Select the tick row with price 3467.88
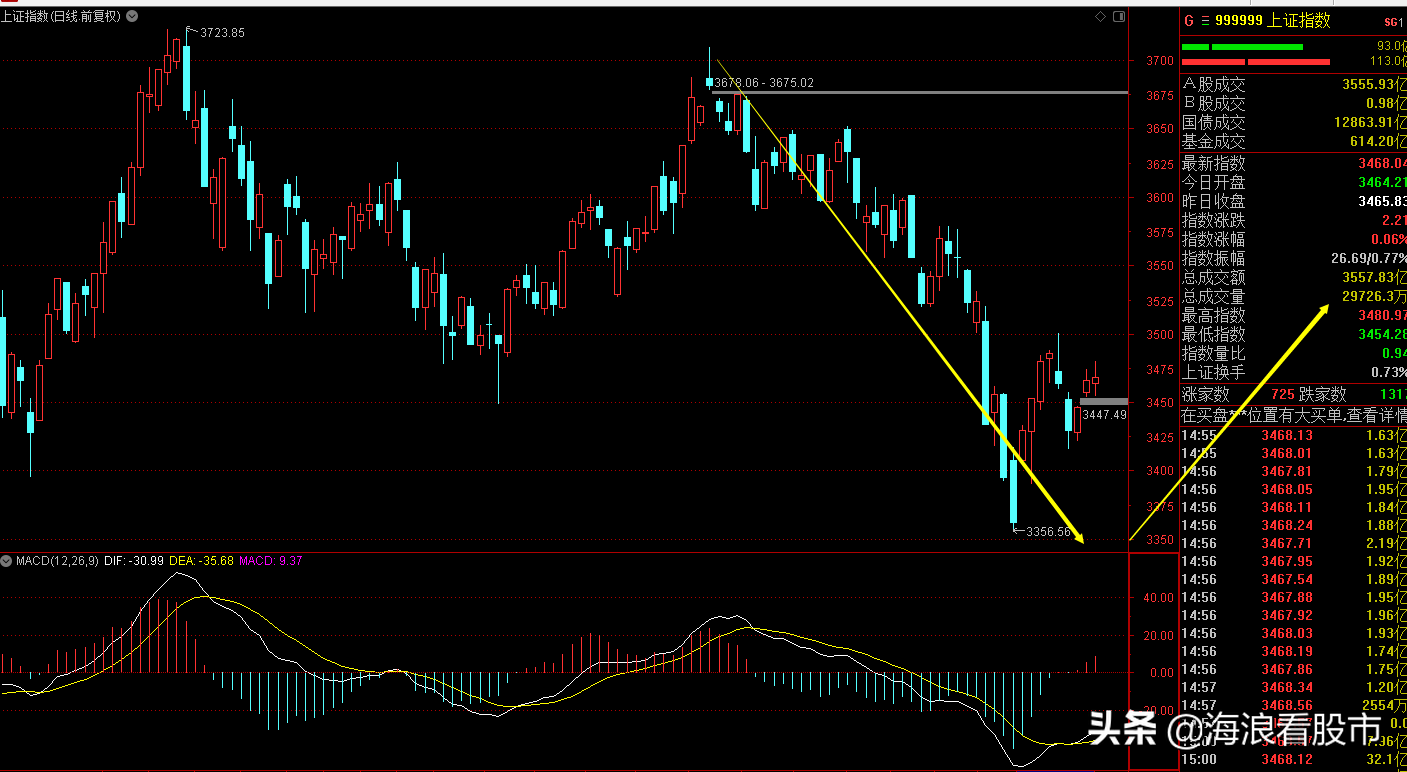 coord(1294,597)
